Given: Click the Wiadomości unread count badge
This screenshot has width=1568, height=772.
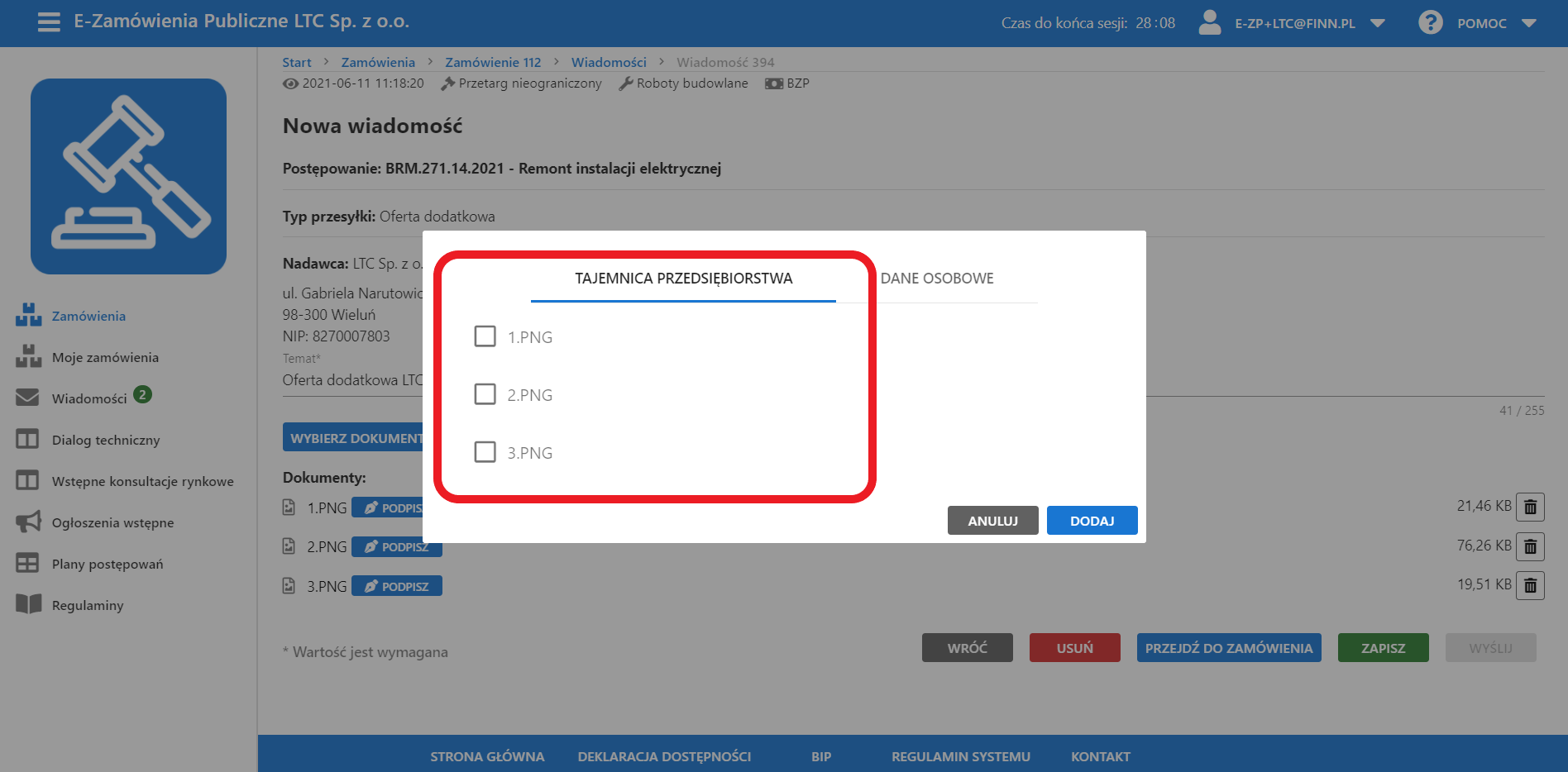Looking at the screenshot, I should (x=142, y=394).
